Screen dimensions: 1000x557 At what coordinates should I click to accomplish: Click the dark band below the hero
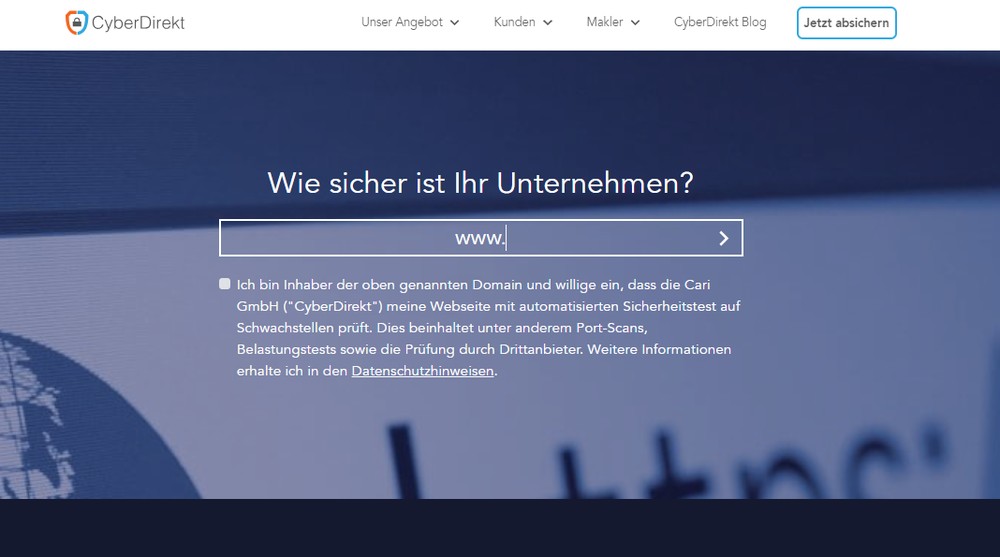(500, 527)
